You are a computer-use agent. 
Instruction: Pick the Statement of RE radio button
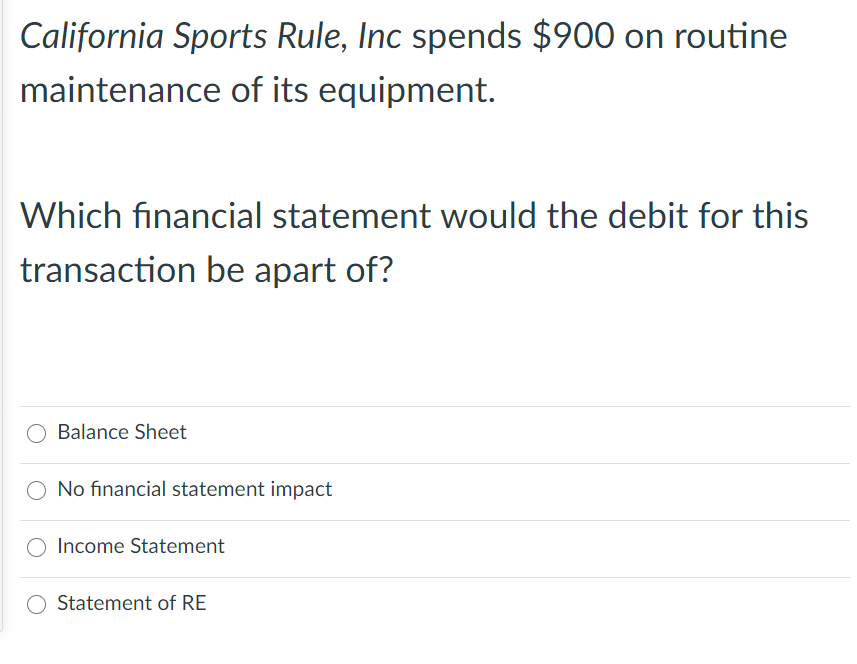(x=37, y=604)
